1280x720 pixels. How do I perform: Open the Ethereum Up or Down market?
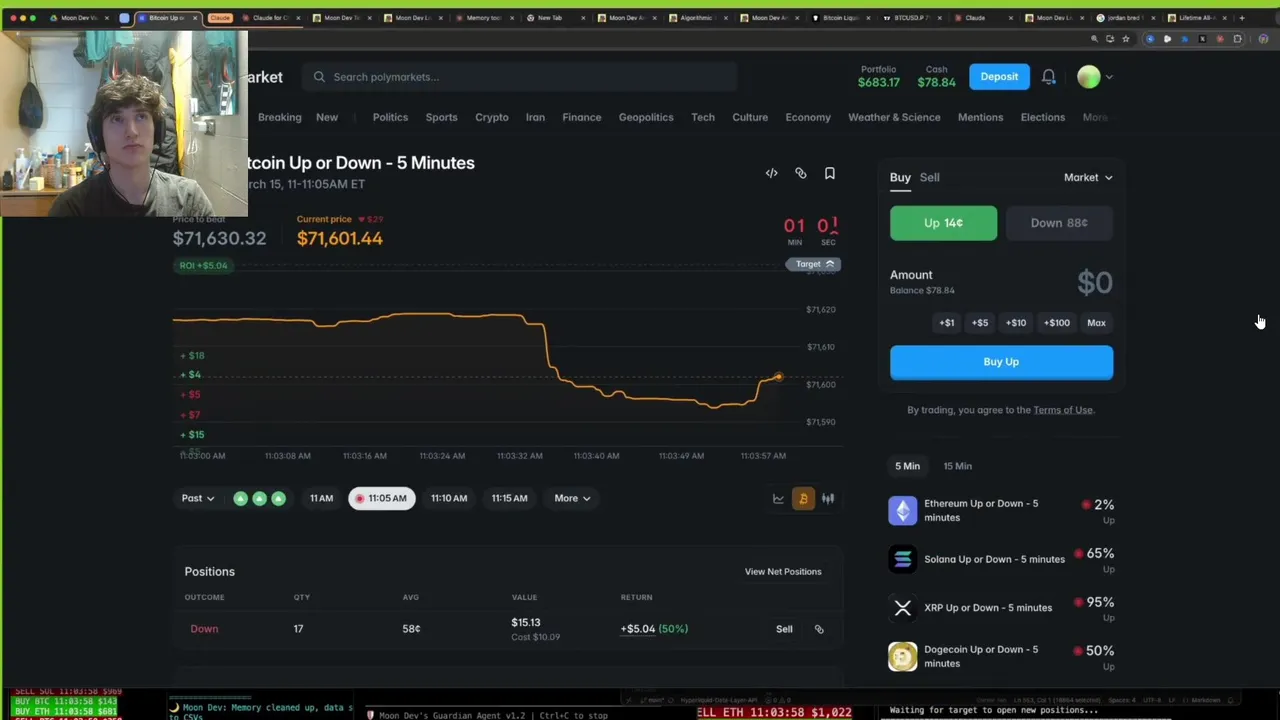pos(1000,510)
